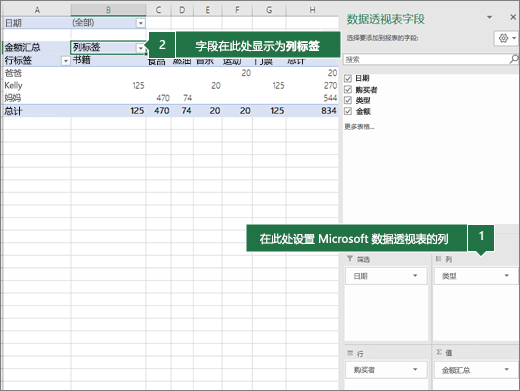Open the 列标签 dropdown arrow
520x391 pixels.
click(141, 48)
